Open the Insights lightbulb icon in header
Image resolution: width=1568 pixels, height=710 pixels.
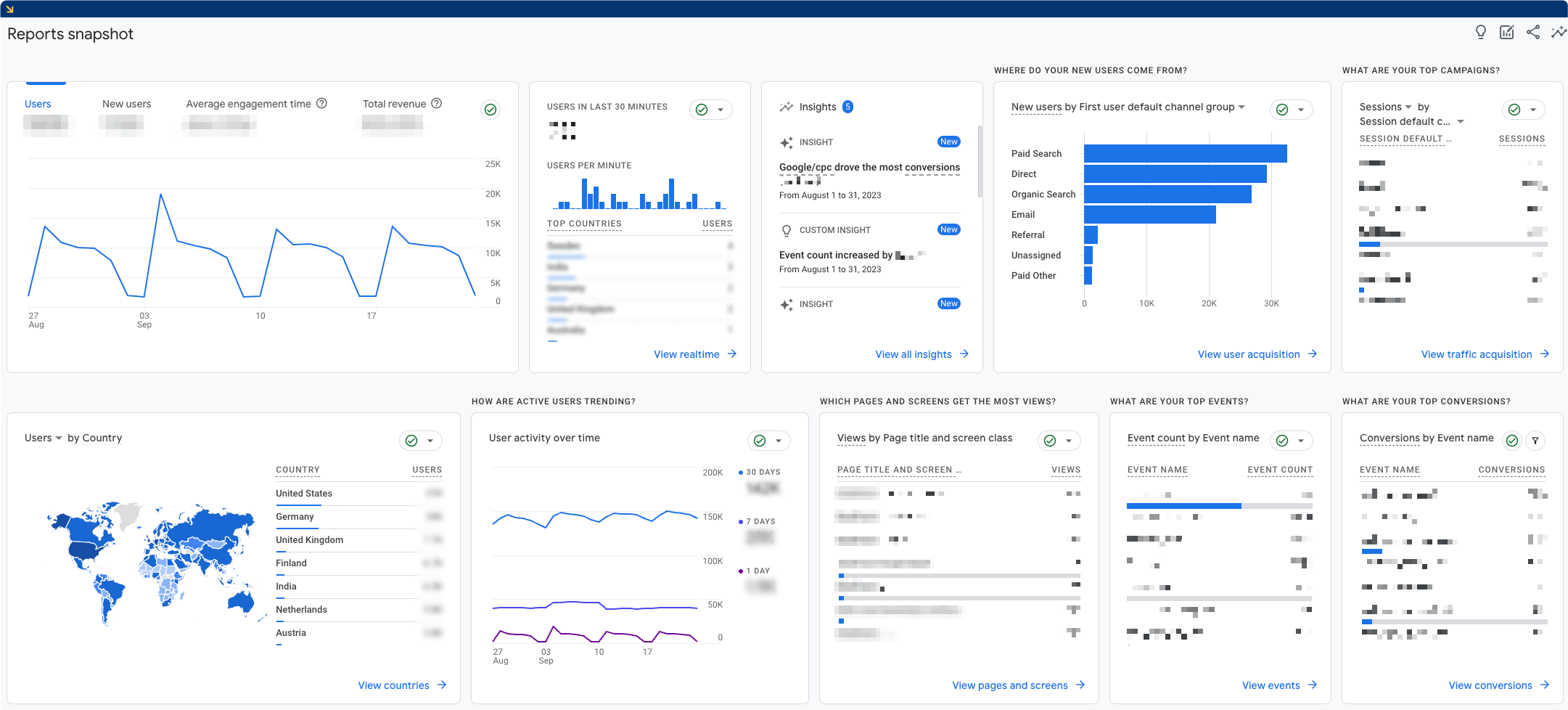tap(1481, 32)
